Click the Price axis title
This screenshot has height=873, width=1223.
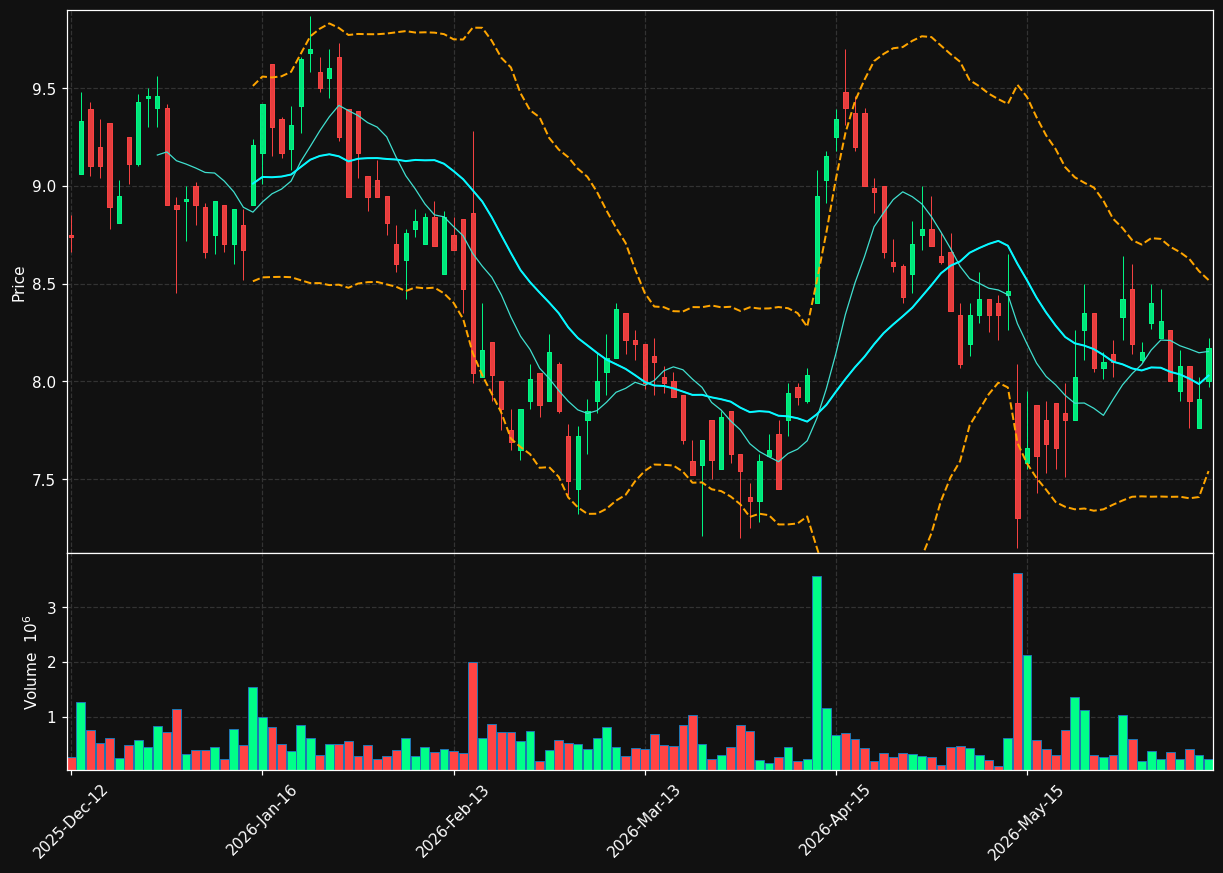point(18,282)
